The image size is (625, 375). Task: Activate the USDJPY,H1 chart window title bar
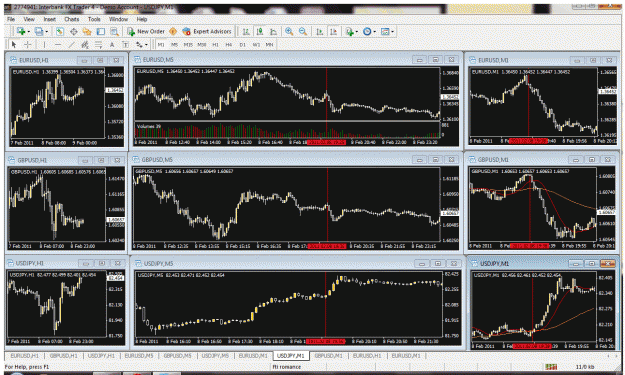tap(66, 263)
